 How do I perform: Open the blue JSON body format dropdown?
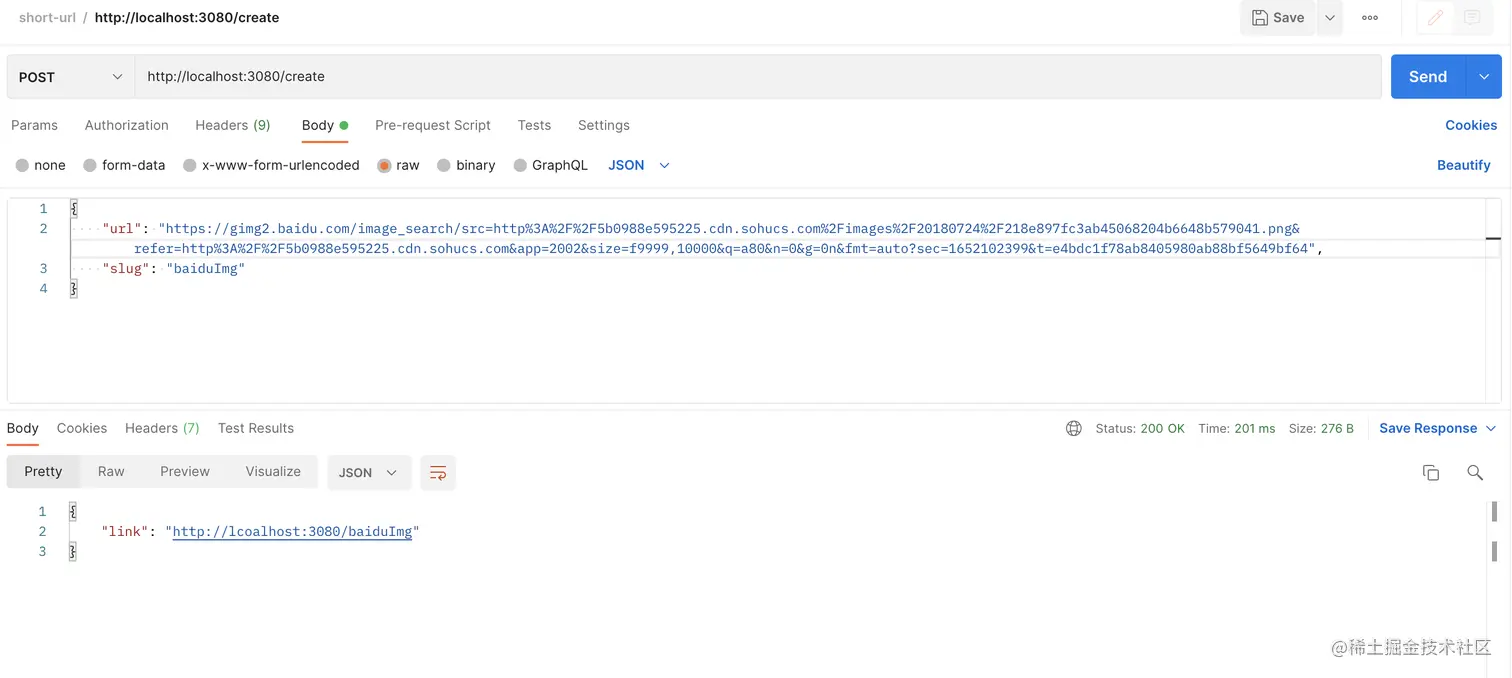pyautogui.click(x=639, y=165)
